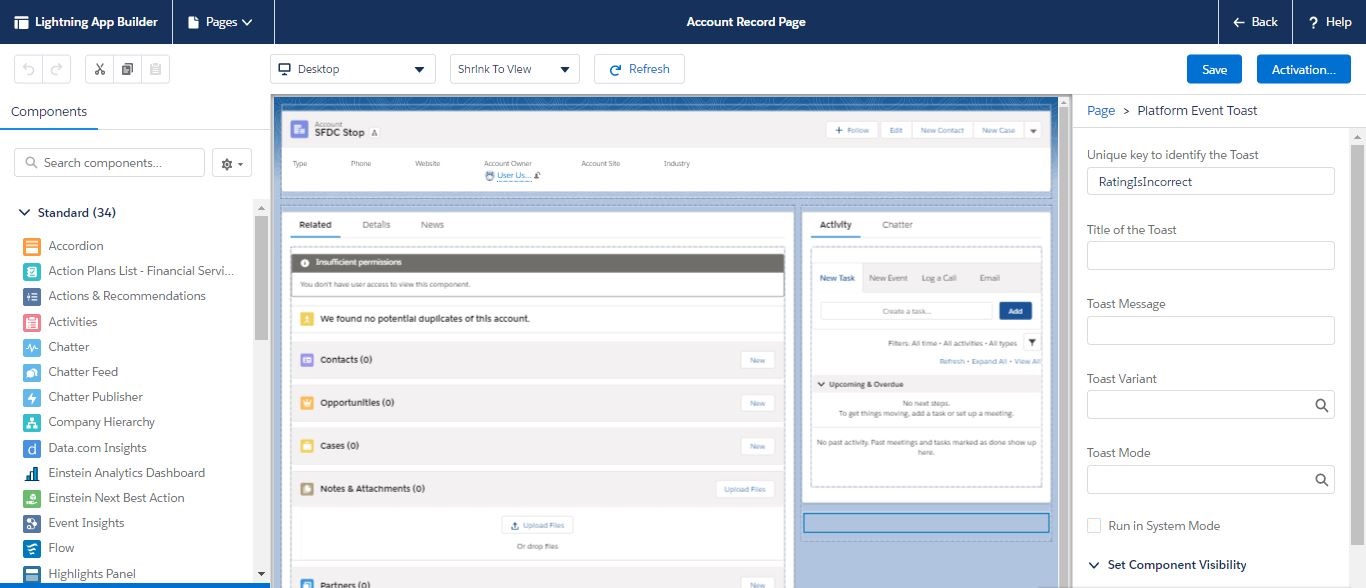The image size is (1366, 588).
Task: Switch to the preview Chatter tab
Action: tap(897, 225)
